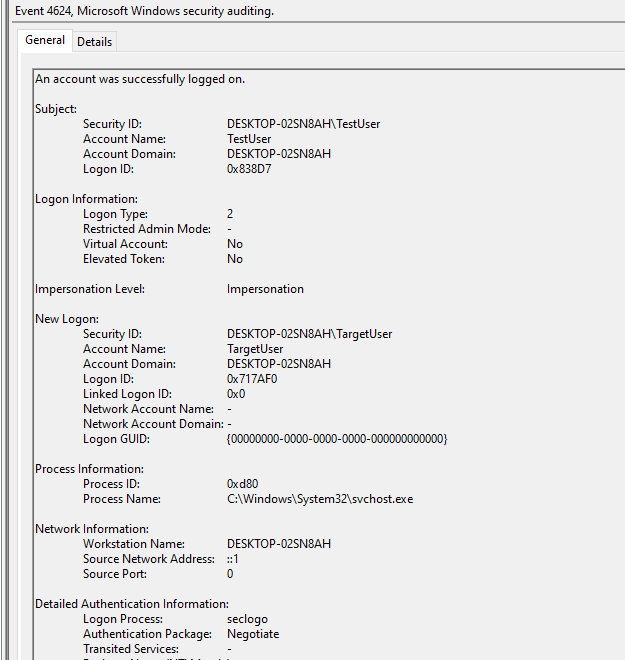Click the Linked Logon ID value 0x0

click(x=236, y=394)
